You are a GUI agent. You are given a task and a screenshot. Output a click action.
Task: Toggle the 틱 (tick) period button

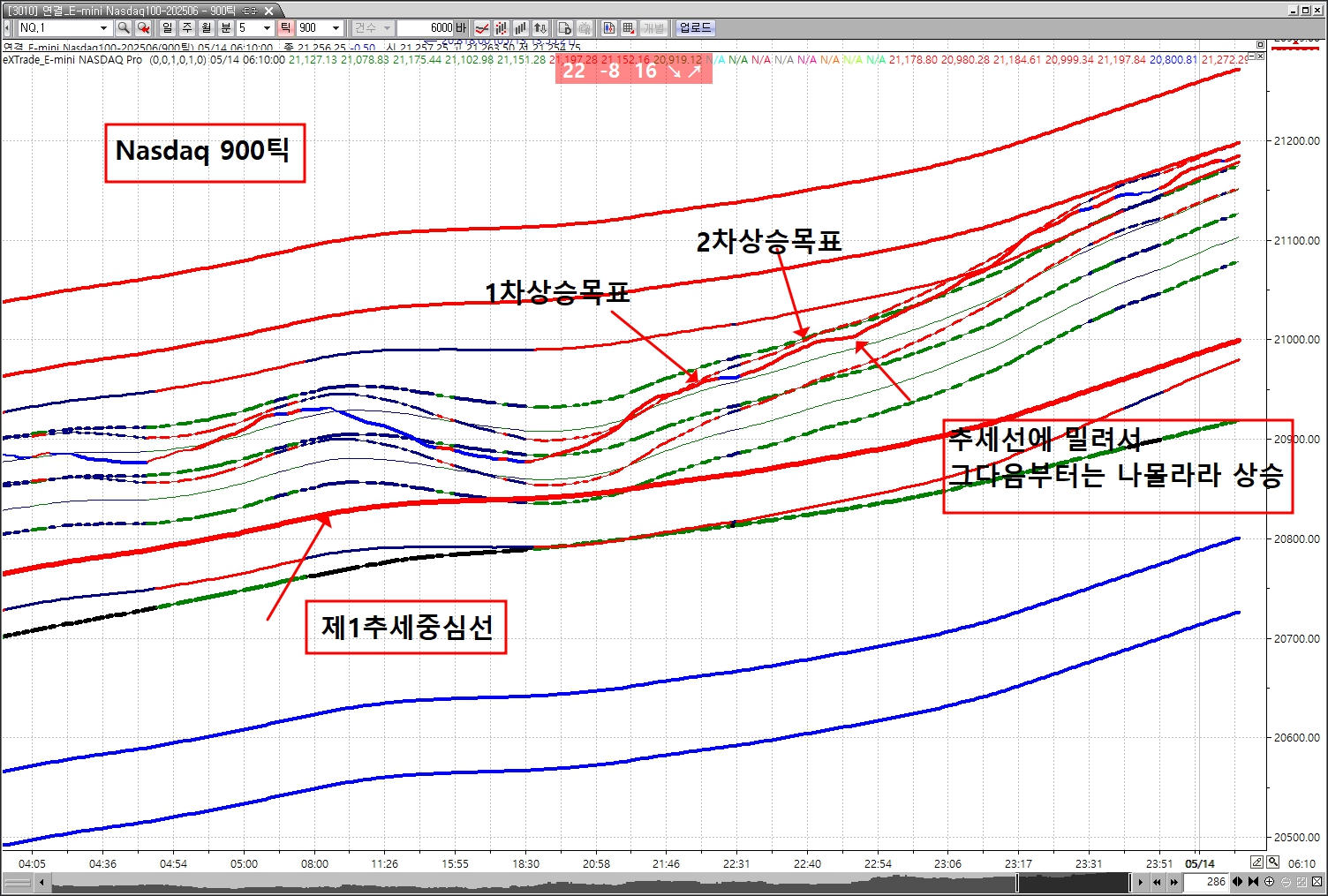click(286, 28)
